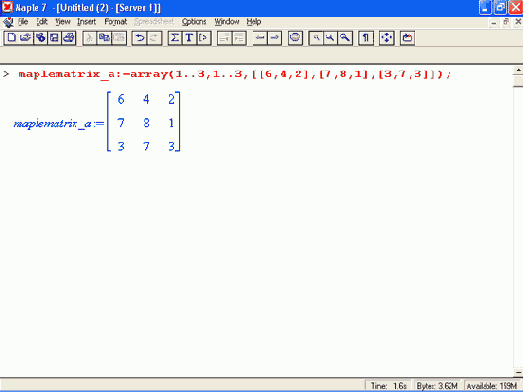Viewport: 523px width, 392px height.
Task: Select matrix entry 1 in the middle row
Action: click(171, 123)
